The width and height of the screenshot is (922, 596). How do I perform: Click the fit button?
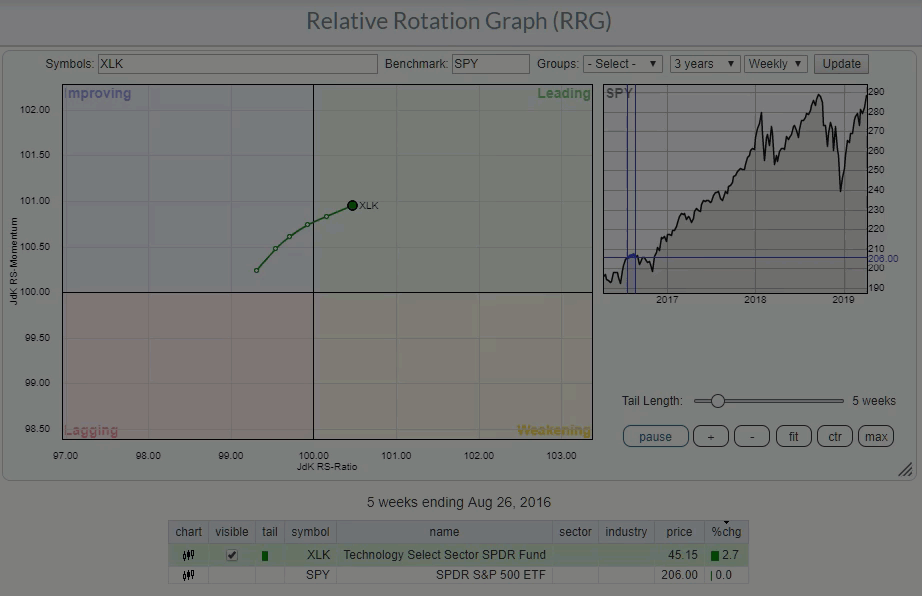(x=793, y=437)
